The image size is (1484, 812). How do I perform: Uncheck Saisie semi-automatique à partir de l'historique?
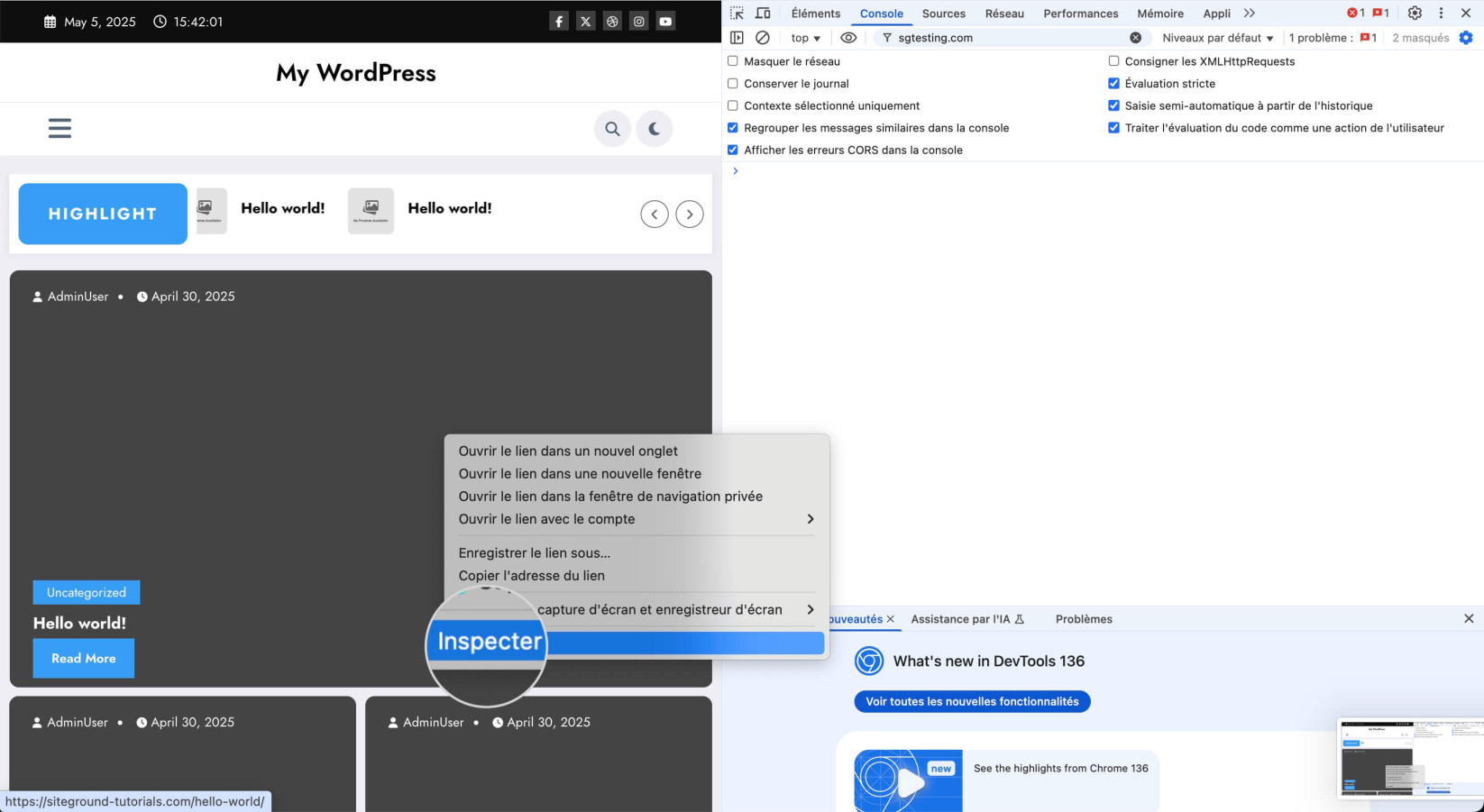coord(1113,105)
